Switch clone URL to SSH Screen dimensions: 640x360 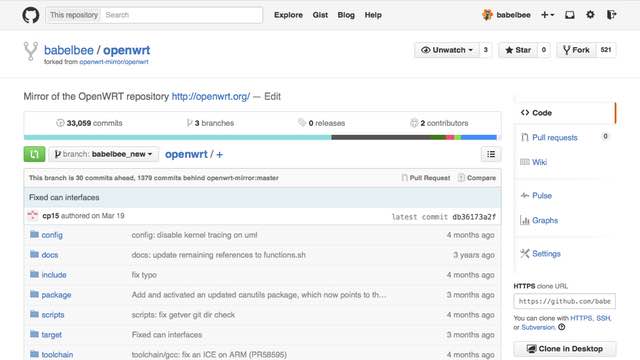point(603,318)
